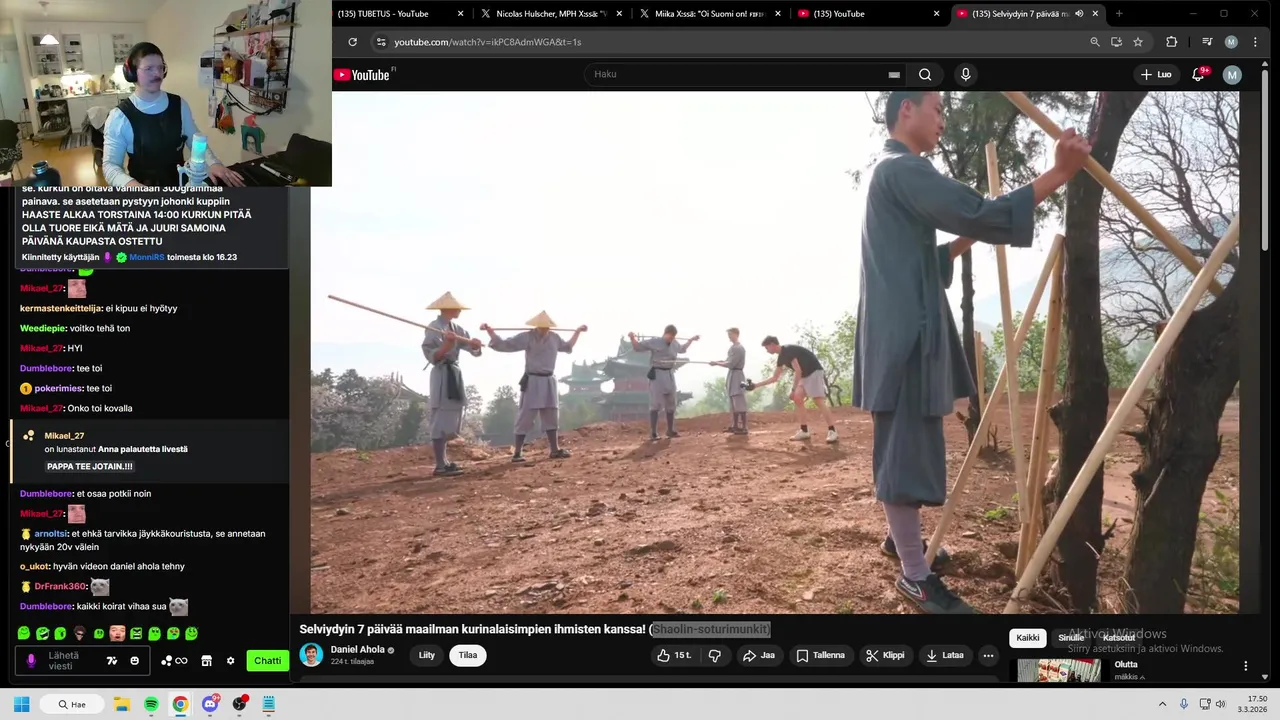Bookmark this page with the star icon
The width and height of the screenshot is (1280, 720).
[x=1138, y=42]
